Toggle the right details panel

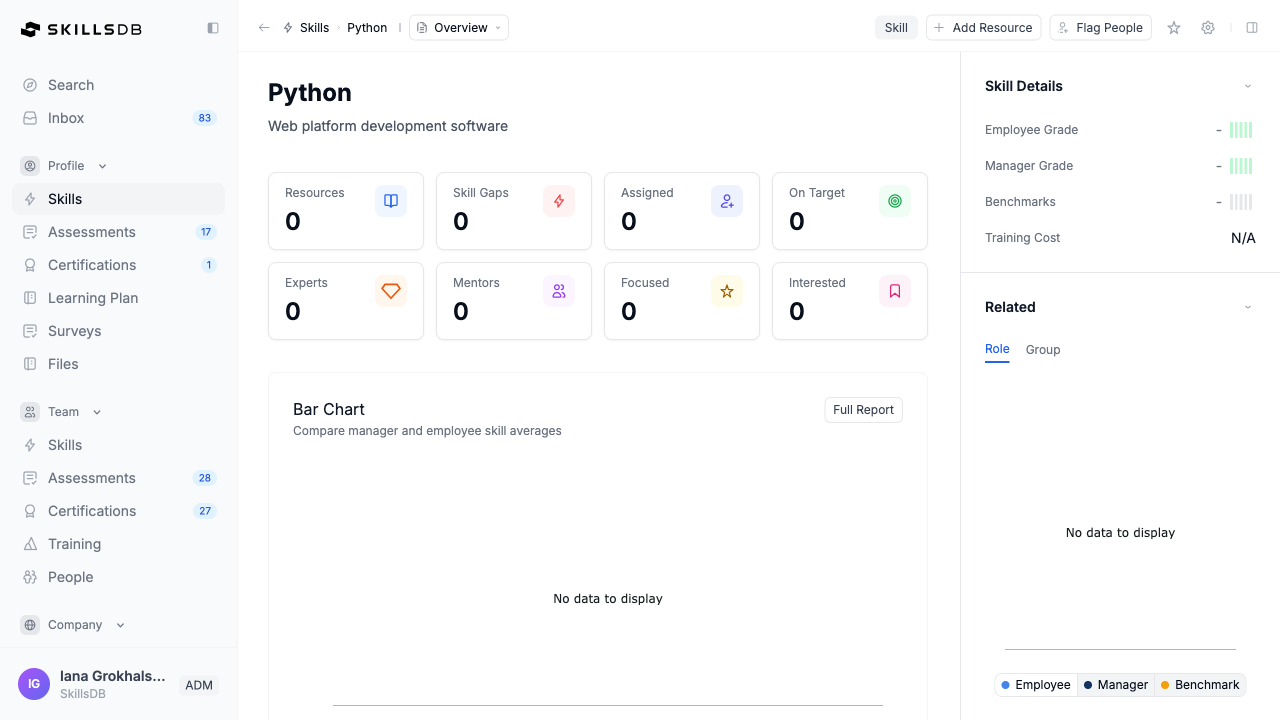click(x=1252, y=28)
